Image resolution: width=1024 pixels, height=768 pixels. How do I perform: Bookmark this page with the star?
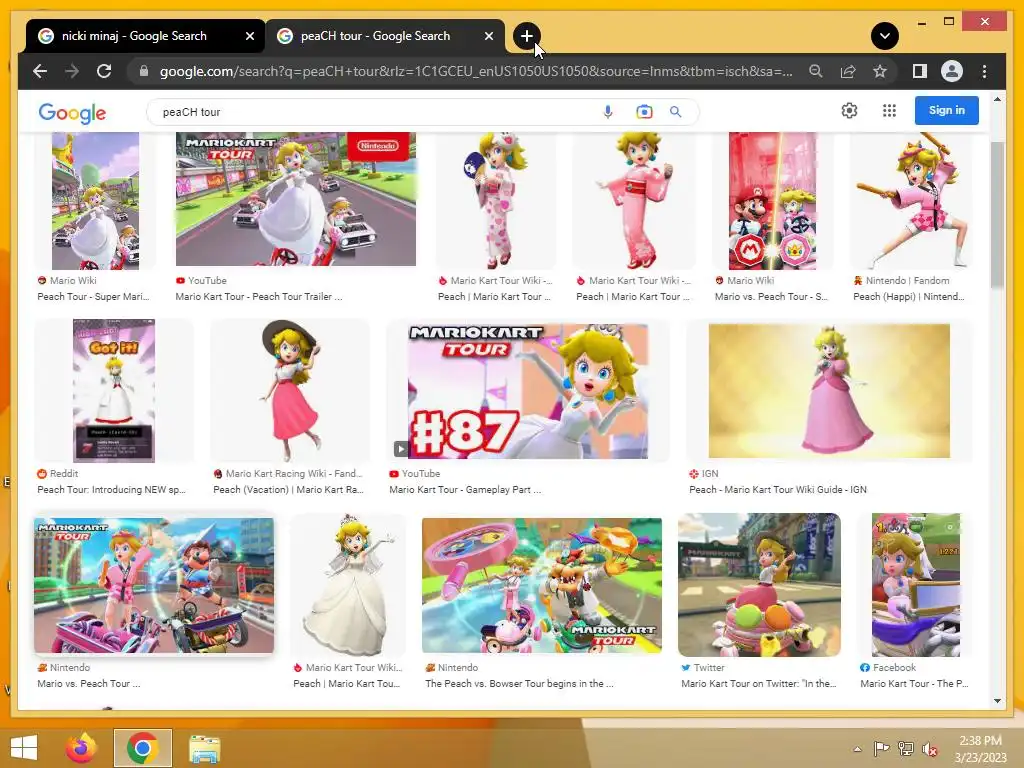(x=880, y=71)
